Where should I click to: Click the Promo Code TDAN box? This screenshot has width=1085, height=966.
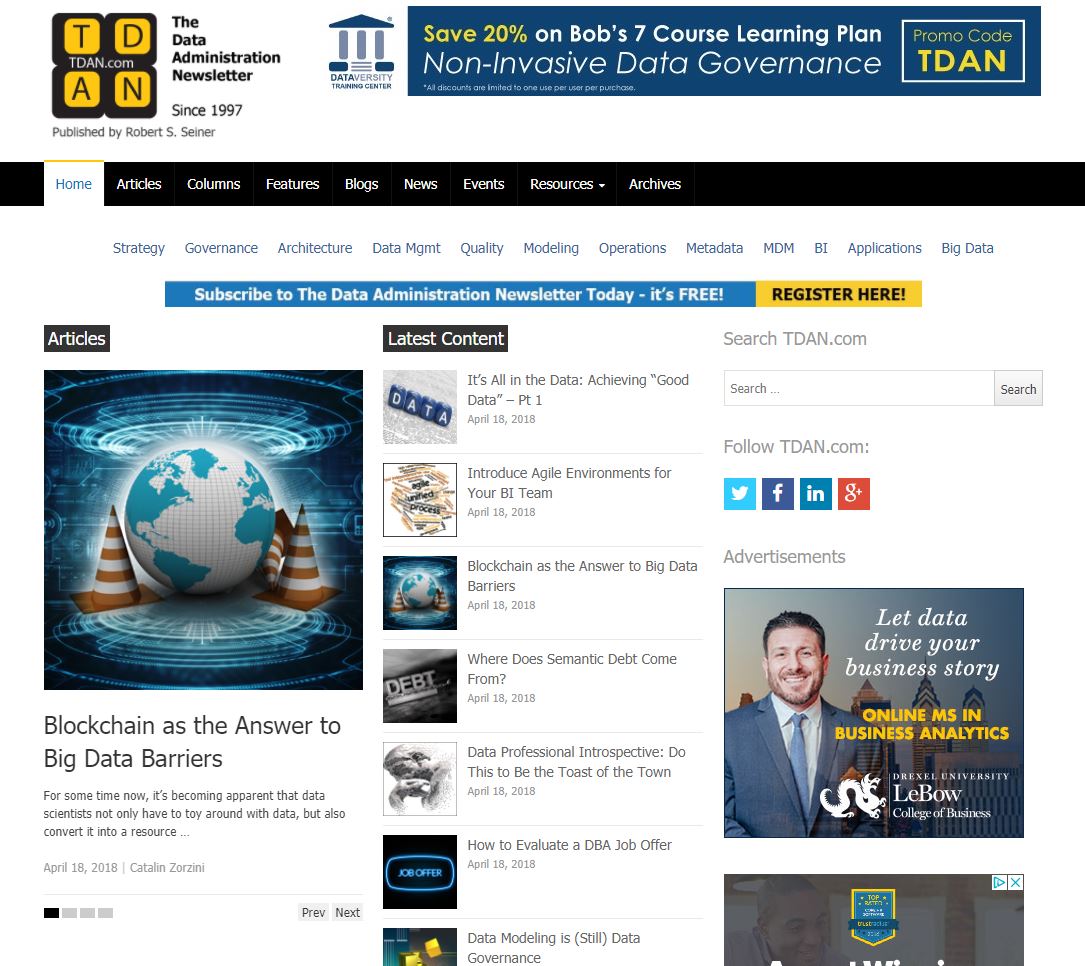[x=963, y=51]
